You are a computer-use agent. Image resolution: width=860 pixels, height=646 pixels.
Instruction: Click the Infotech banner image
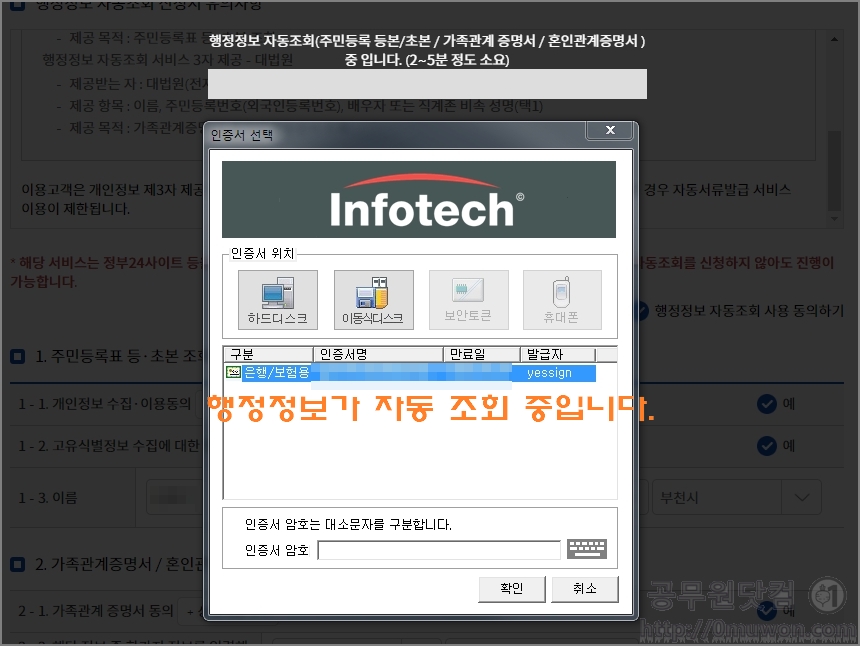tap(419, 200)
